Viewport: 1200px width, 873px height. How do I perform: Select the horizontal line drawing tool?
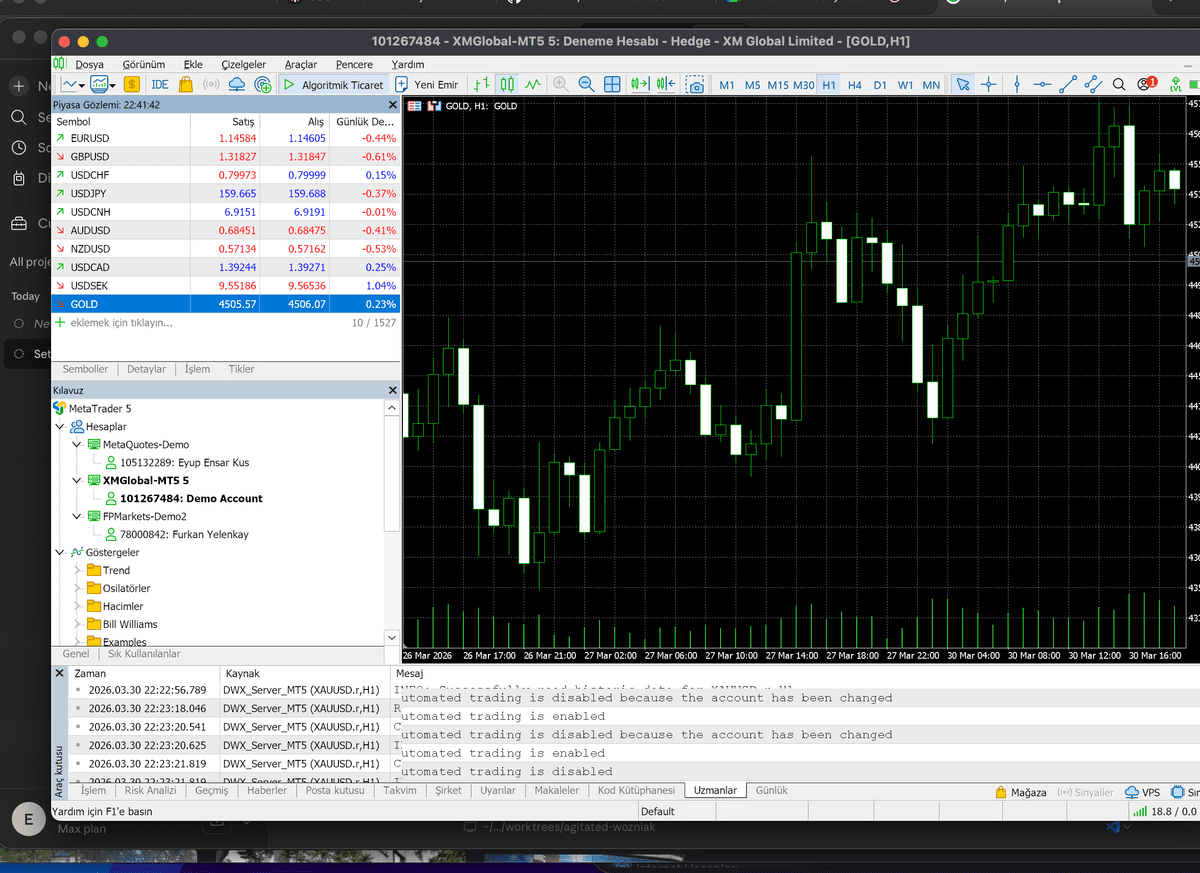pyautogui.click(x=1042, y=85)
